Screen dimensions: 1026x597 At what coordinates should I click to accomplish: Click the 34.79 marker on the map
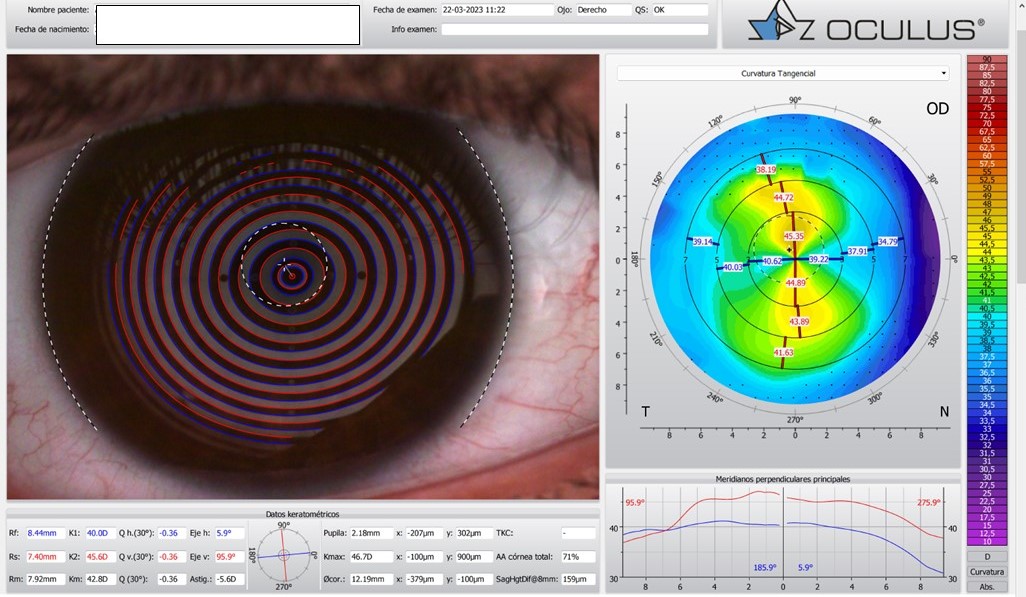pos(887,241)
